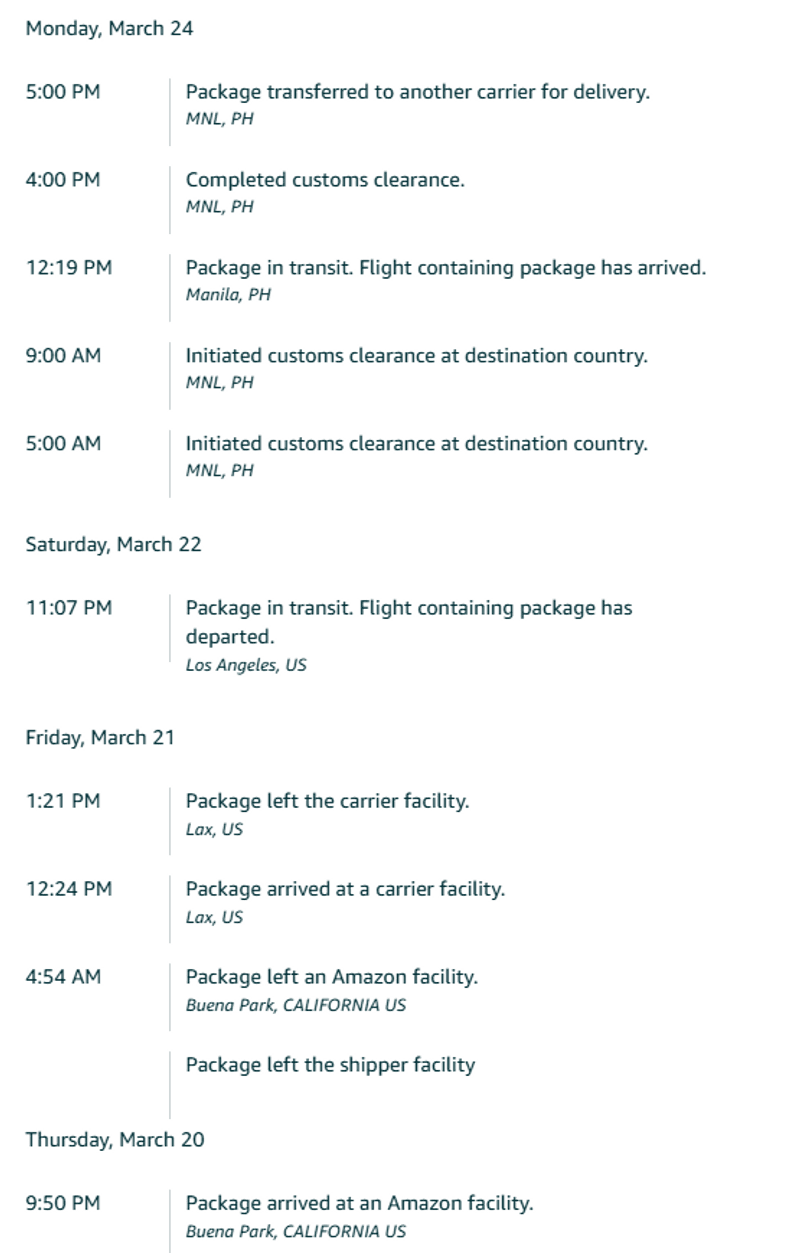Click 'Package arrived at an Amazon facility'
Image resolution: width=800 pixels, height=1253 pixels.
[359, 1203]
